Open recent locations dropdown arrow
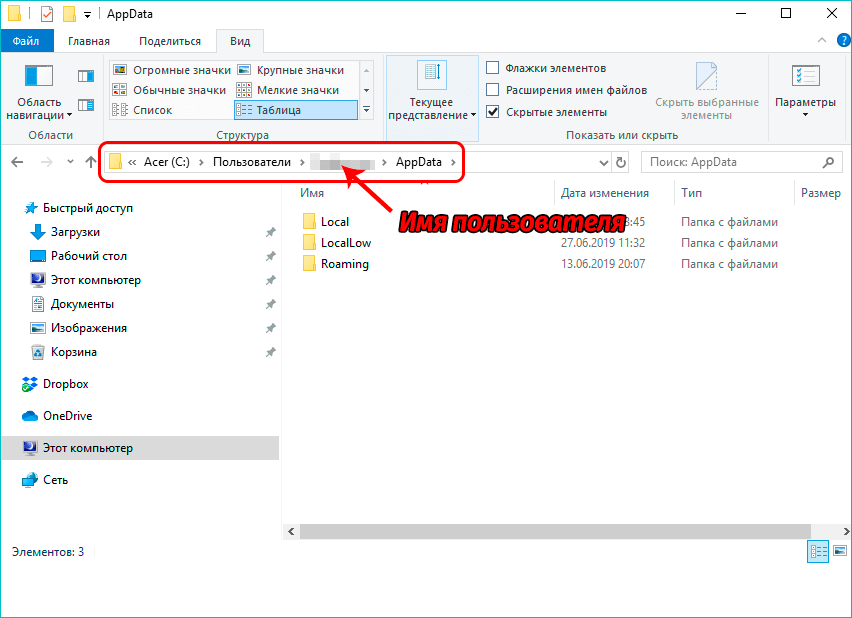Screen dimensions: 852x618 coord(70,161)
